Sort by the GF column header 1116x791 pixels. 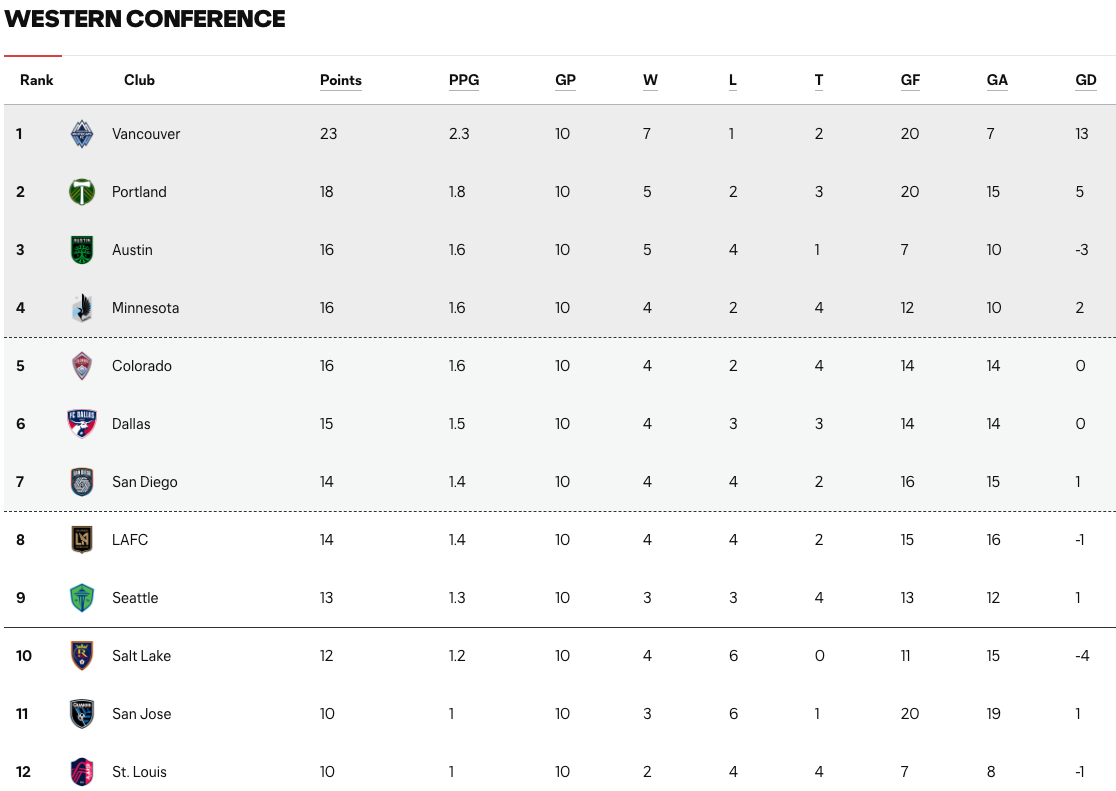(x=910, y=80)
